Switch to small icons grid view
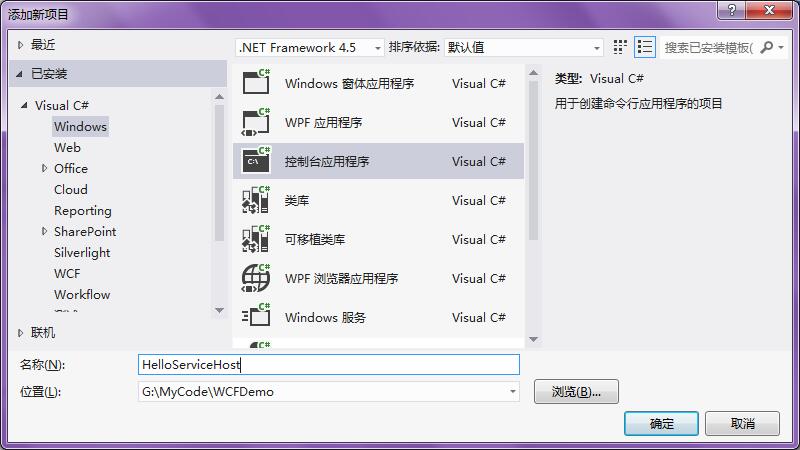The image size is (800, 450). [x=620, y=47]
